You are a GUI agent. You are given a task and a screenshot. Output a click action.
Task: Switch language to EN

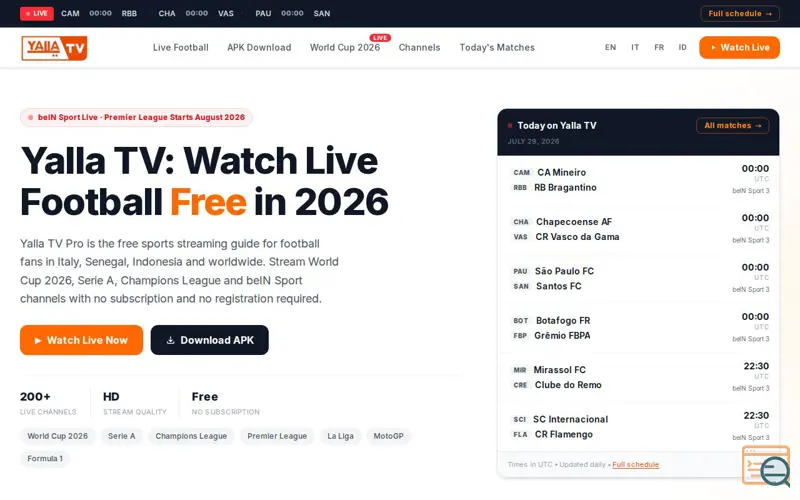(610, 47)
